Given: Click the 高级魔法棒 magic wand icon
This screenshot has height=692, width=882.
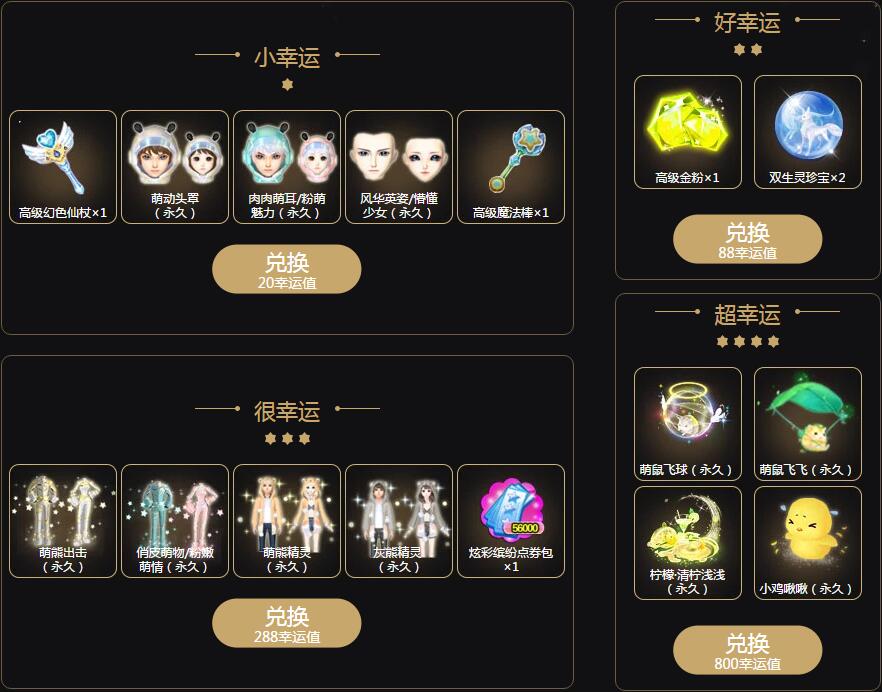Looking at the screenshot, I should pyautogui.click(x=511, y=167).
